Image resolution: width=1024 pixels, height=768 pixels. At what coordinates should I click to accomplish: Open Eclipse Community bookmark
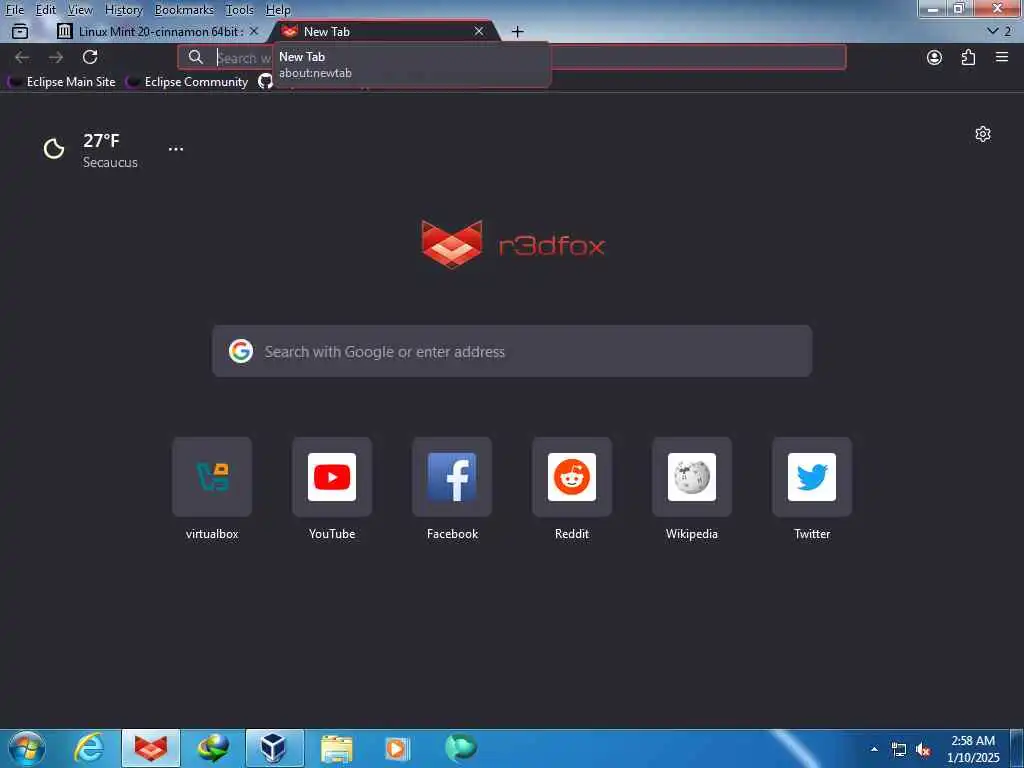pyautogui.click(x=187, y=82)
